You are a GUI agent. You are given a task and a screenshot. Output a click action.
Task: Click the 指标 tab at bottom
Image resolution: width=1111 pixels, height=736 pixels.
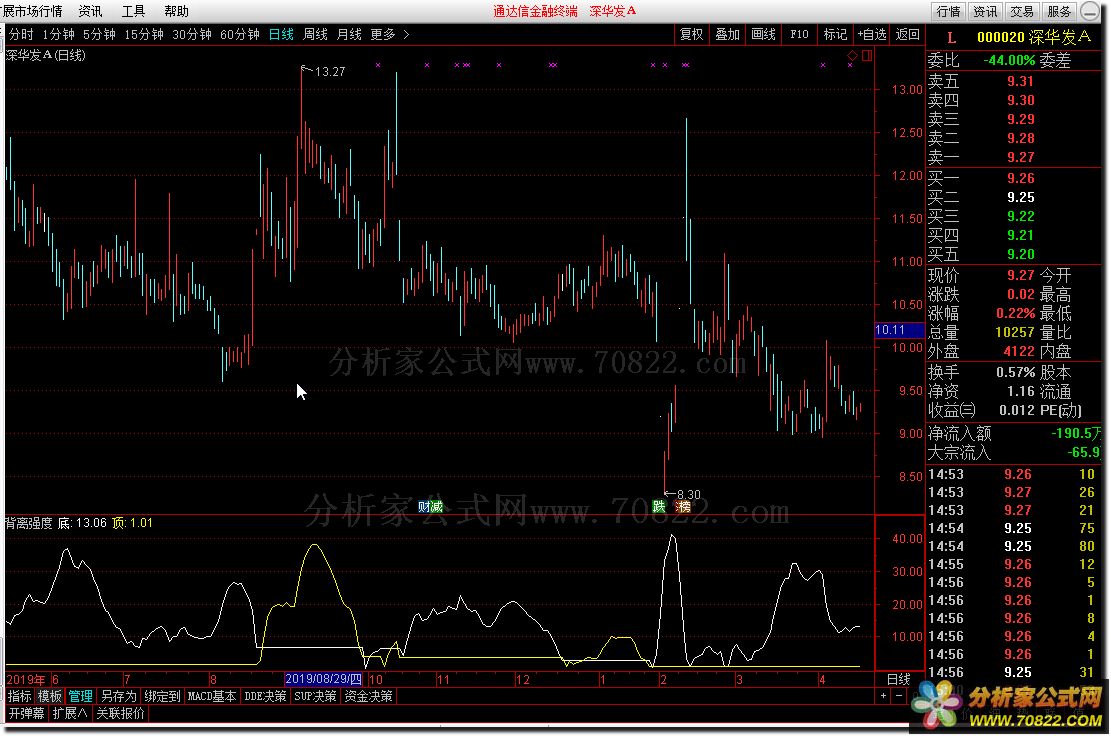click(20, 696)
